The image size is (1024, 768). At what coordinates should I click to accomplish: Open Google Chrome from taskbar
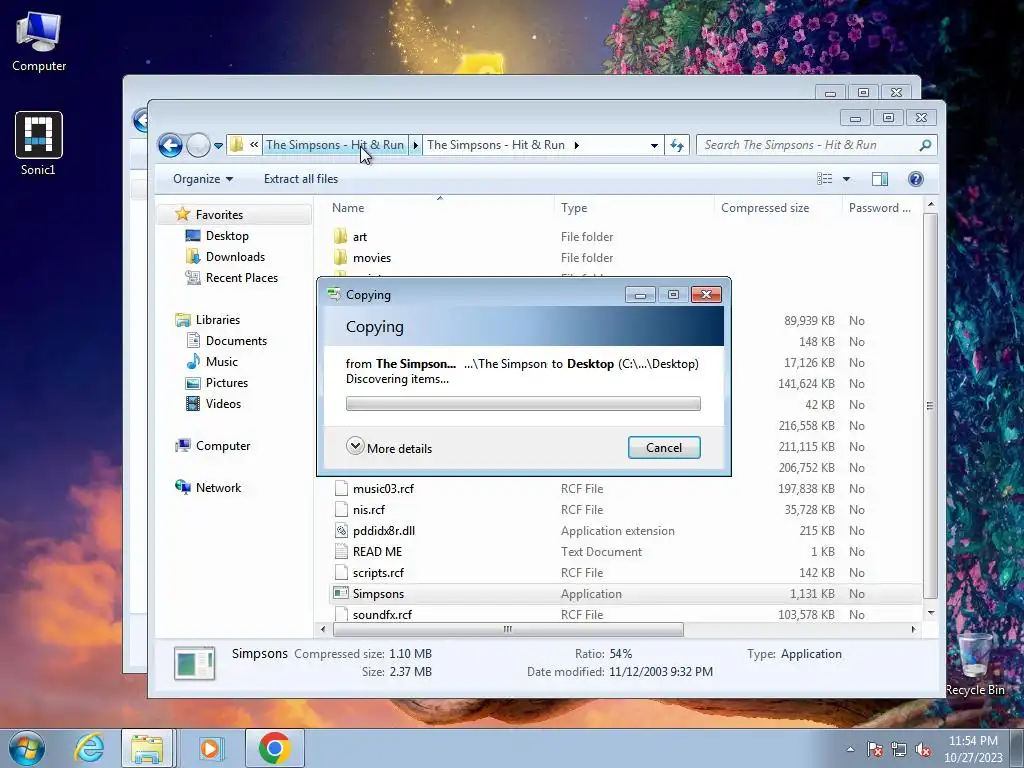click(x=275, y=748)
